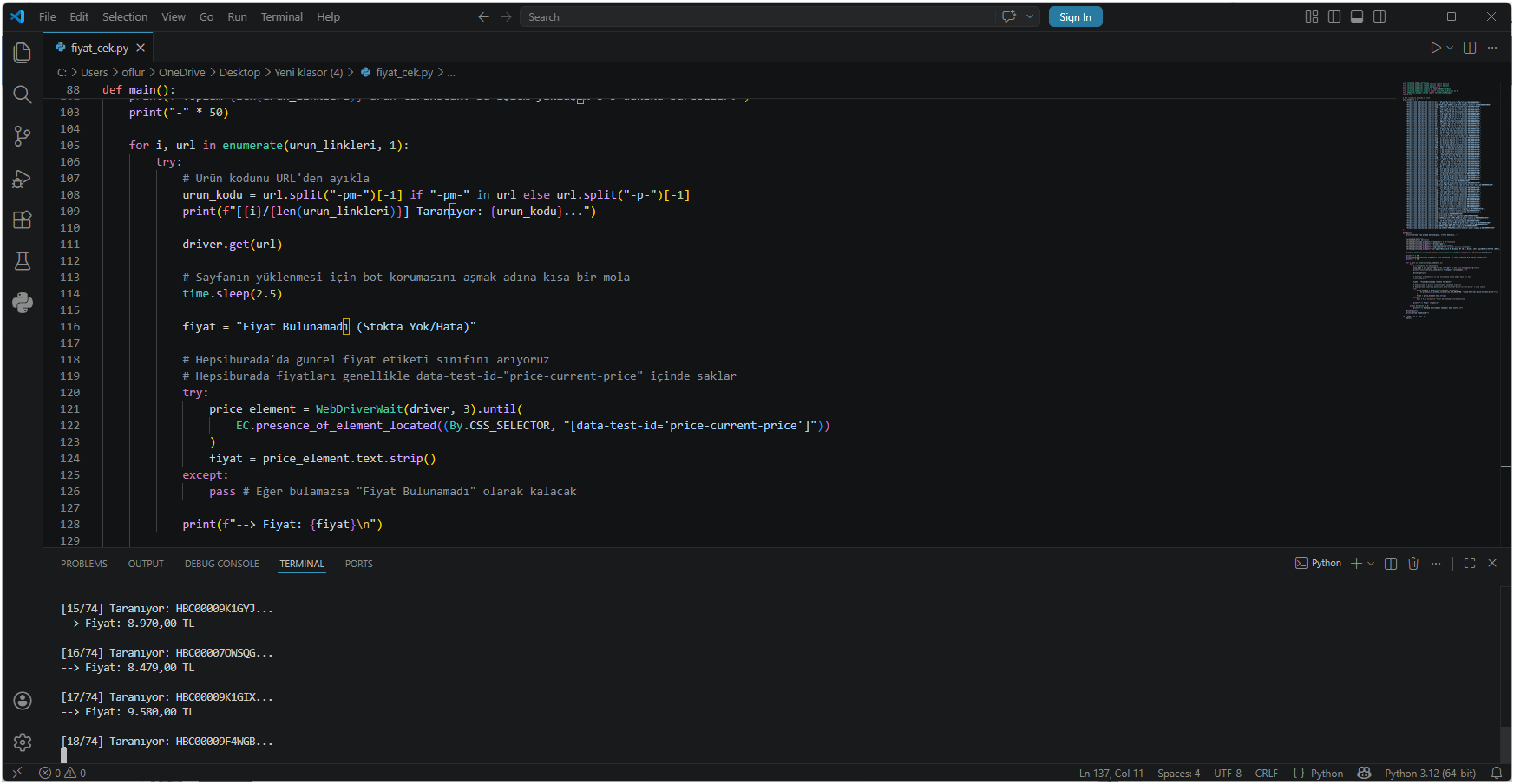Open the Source Control view
The height and width of the screenshot is (784, 1514).
23,136
